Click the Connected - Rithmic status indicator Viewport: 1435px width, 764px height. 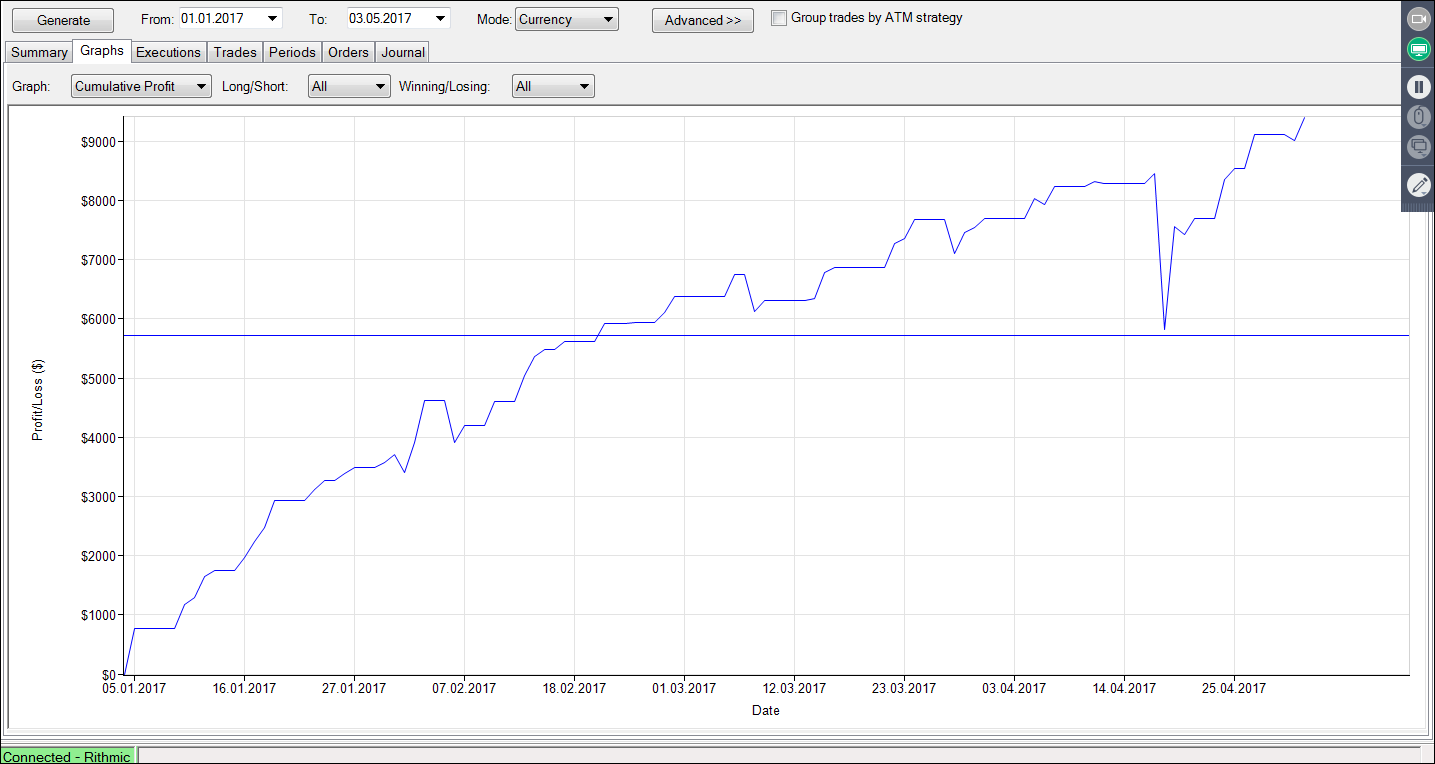pyautogui.click(x=67, y=756)
